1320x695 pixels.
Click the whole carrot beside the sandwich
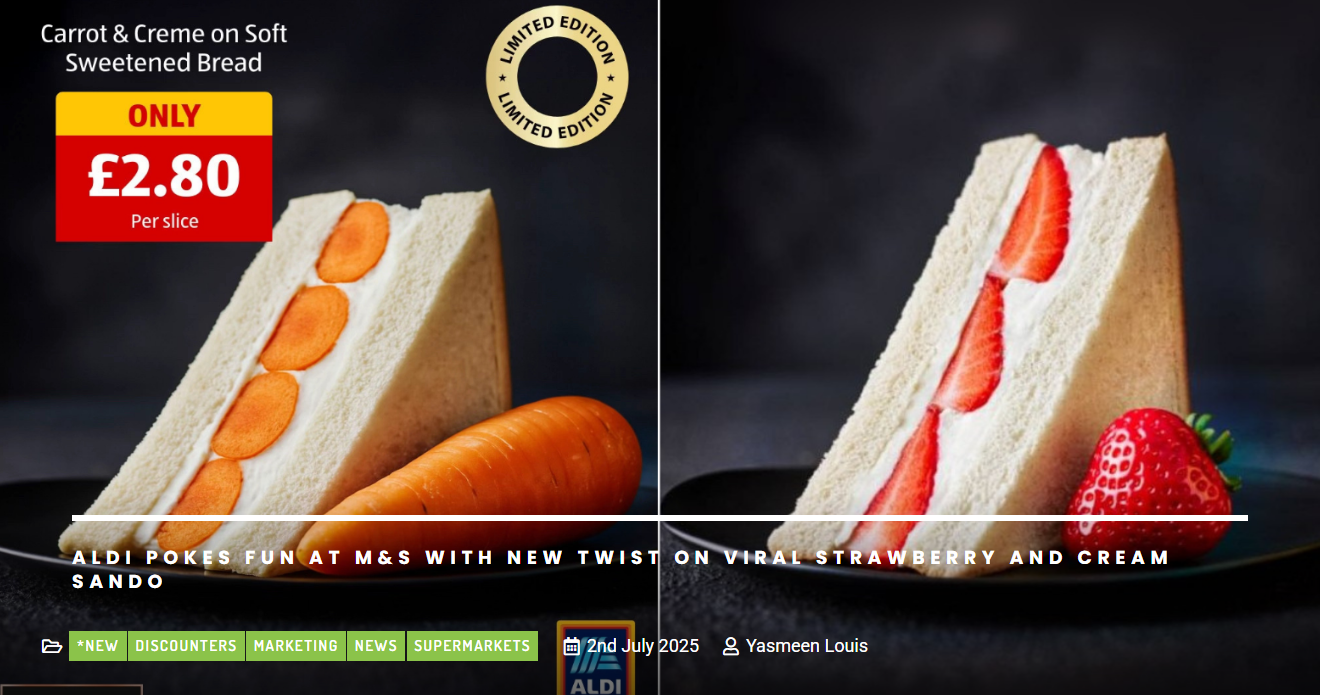pyautogui.click(x=480, y=470)
